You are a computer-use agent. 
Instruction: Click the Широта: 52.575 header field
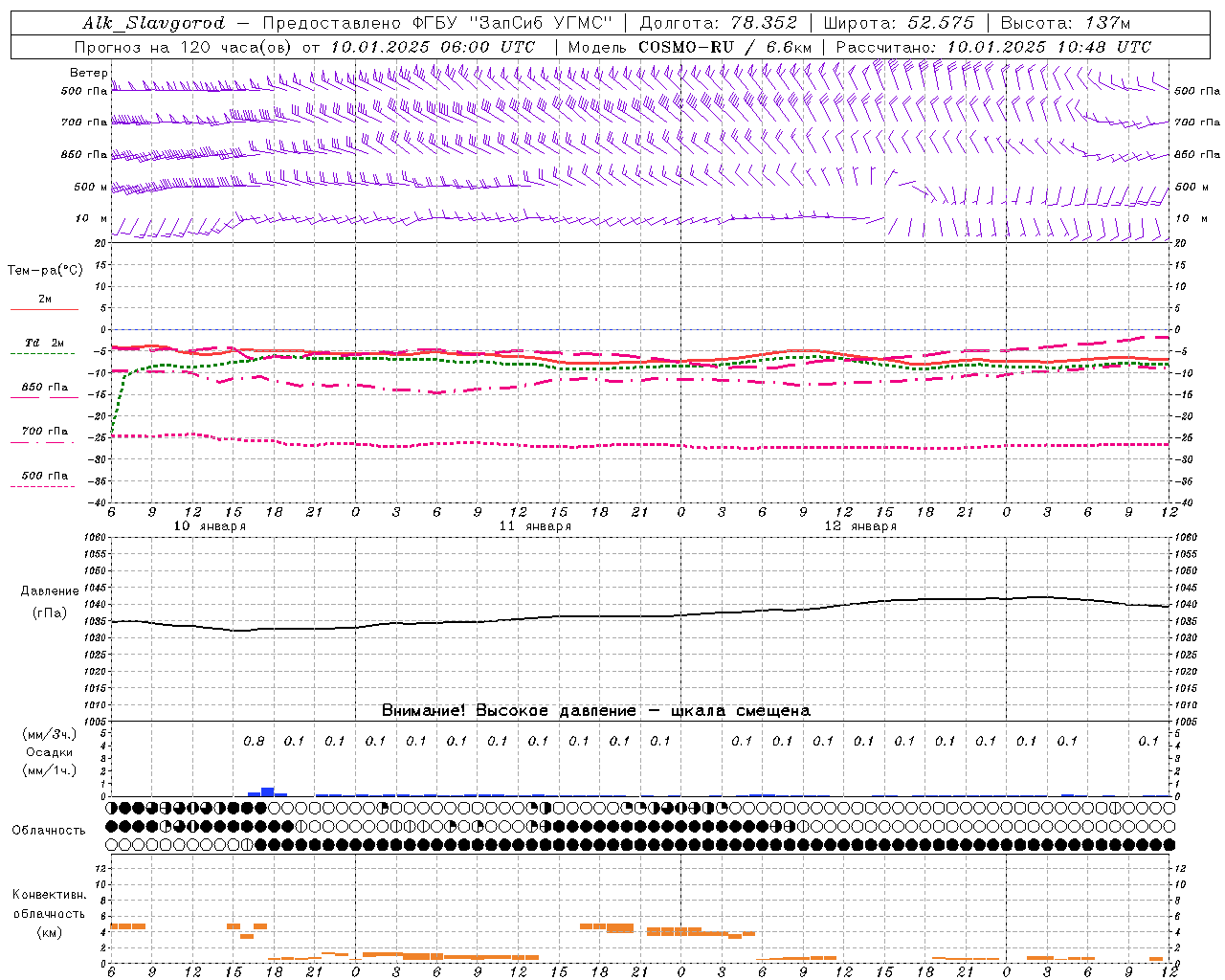899,23
